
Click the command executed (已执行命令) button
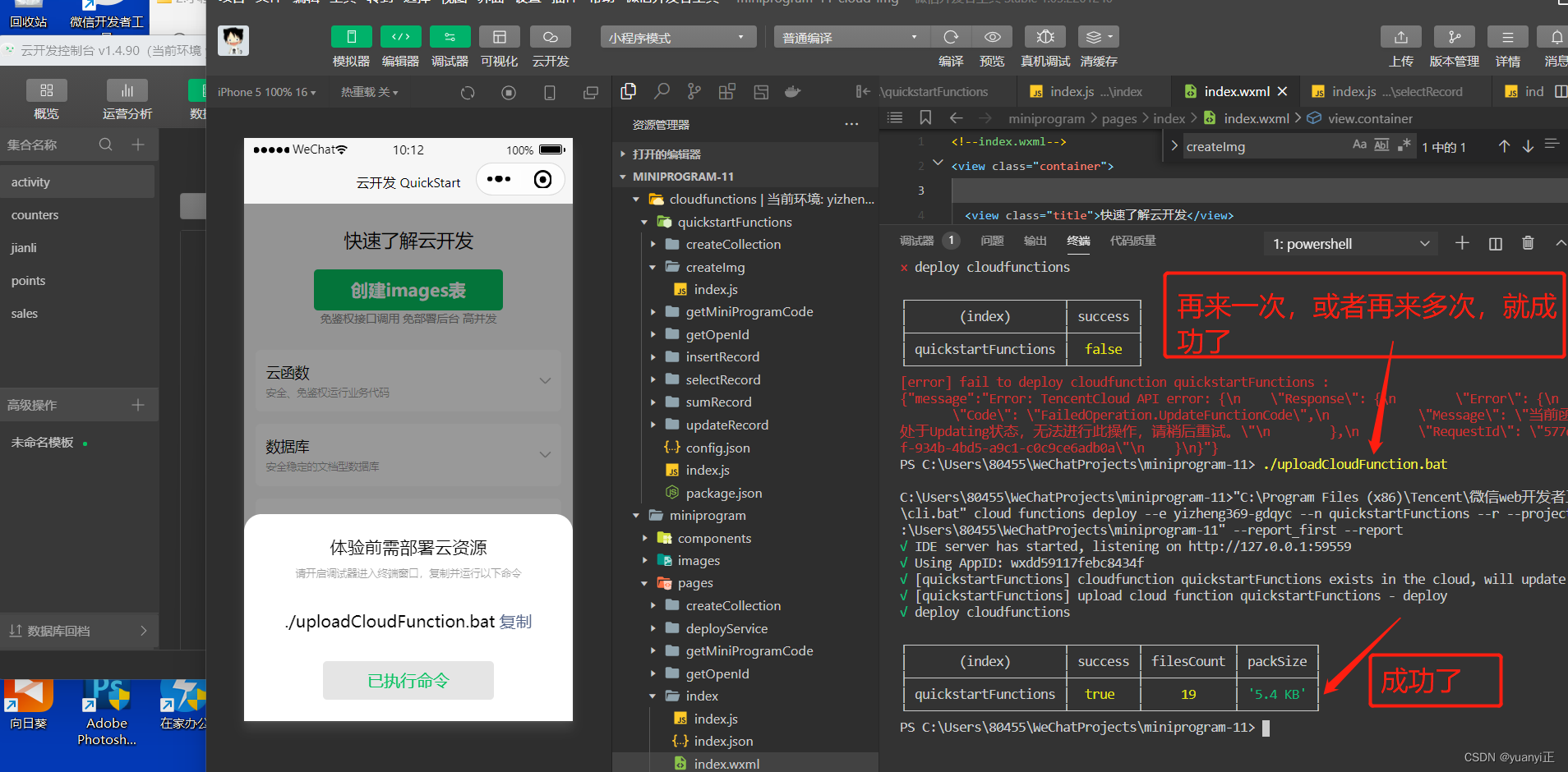(408, 681)
